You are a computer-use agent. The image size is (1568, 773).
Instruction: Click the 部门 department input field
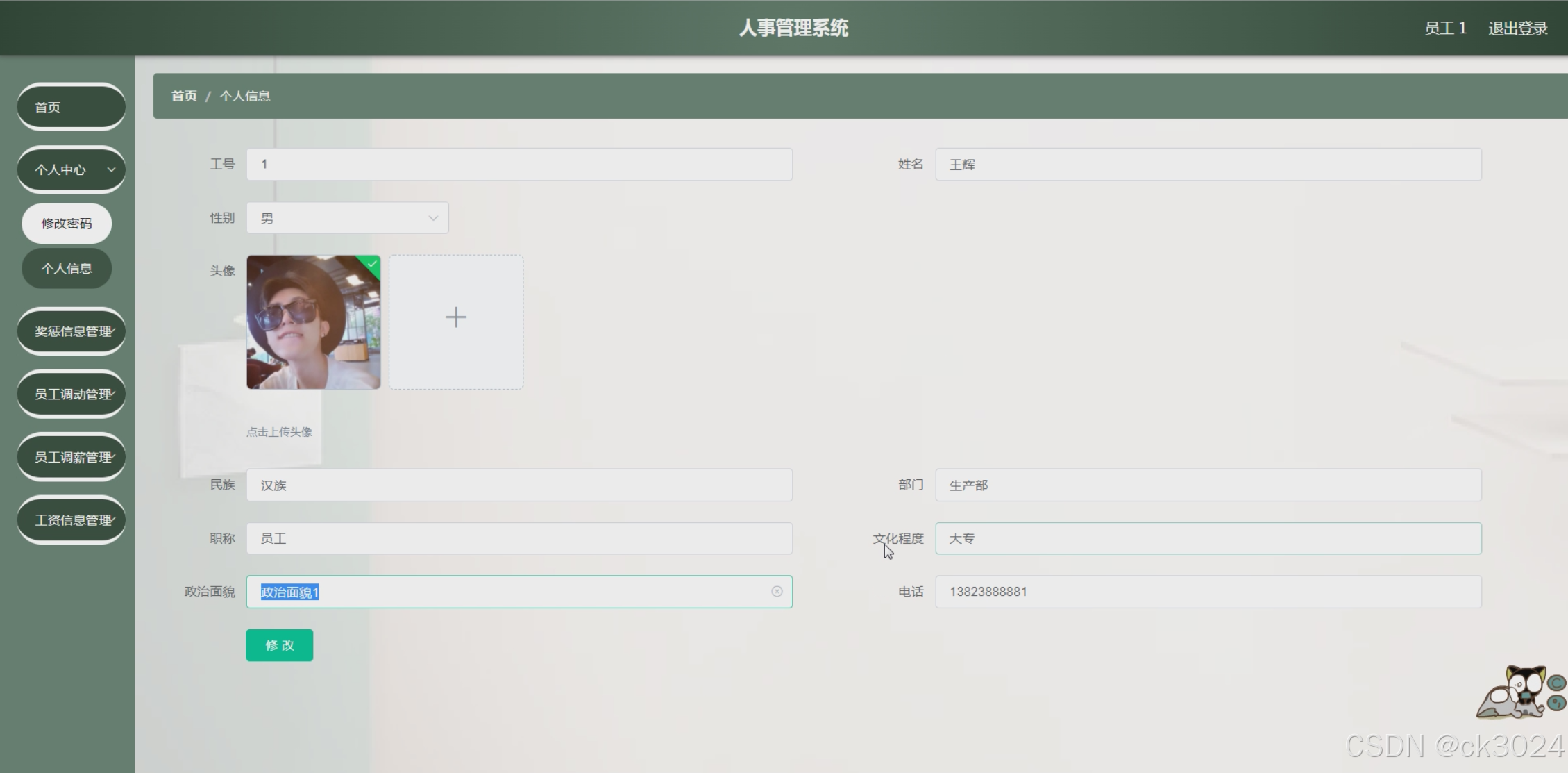[x=1208, y=485]
